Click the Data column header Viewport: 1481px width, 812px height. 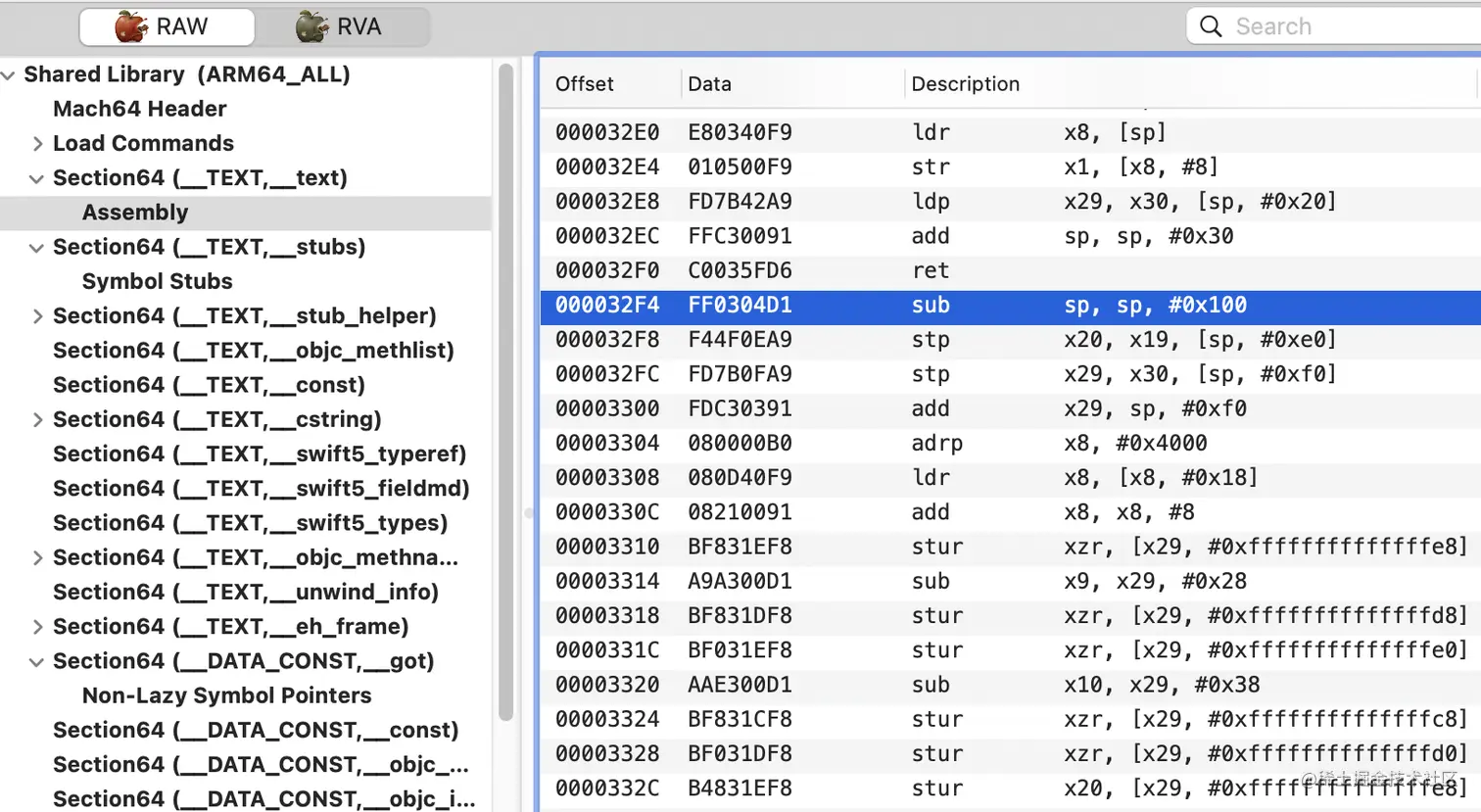[710, 84]
